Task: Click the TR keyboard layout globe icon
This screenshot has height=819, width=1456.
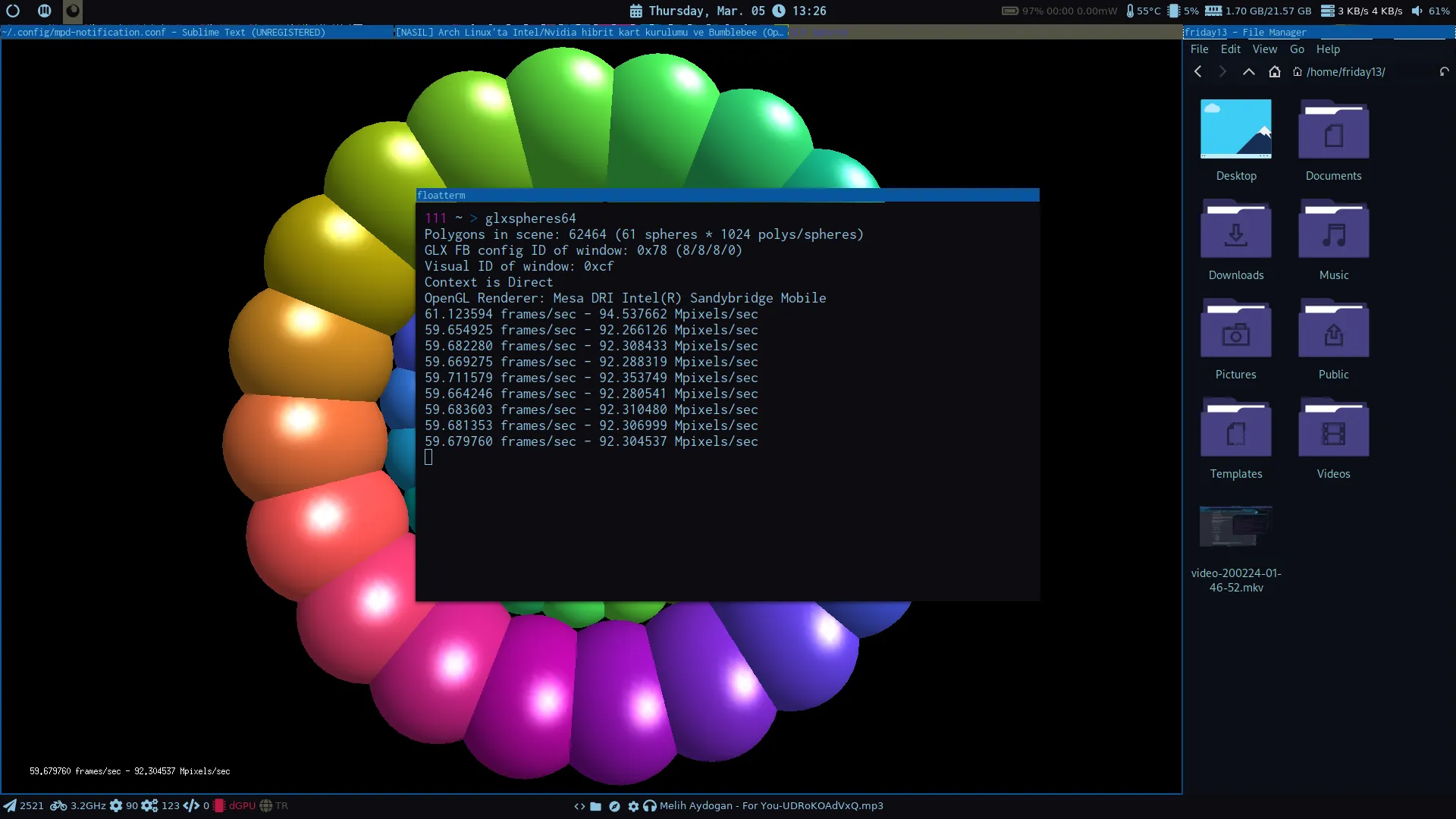Action: [265, 806]
